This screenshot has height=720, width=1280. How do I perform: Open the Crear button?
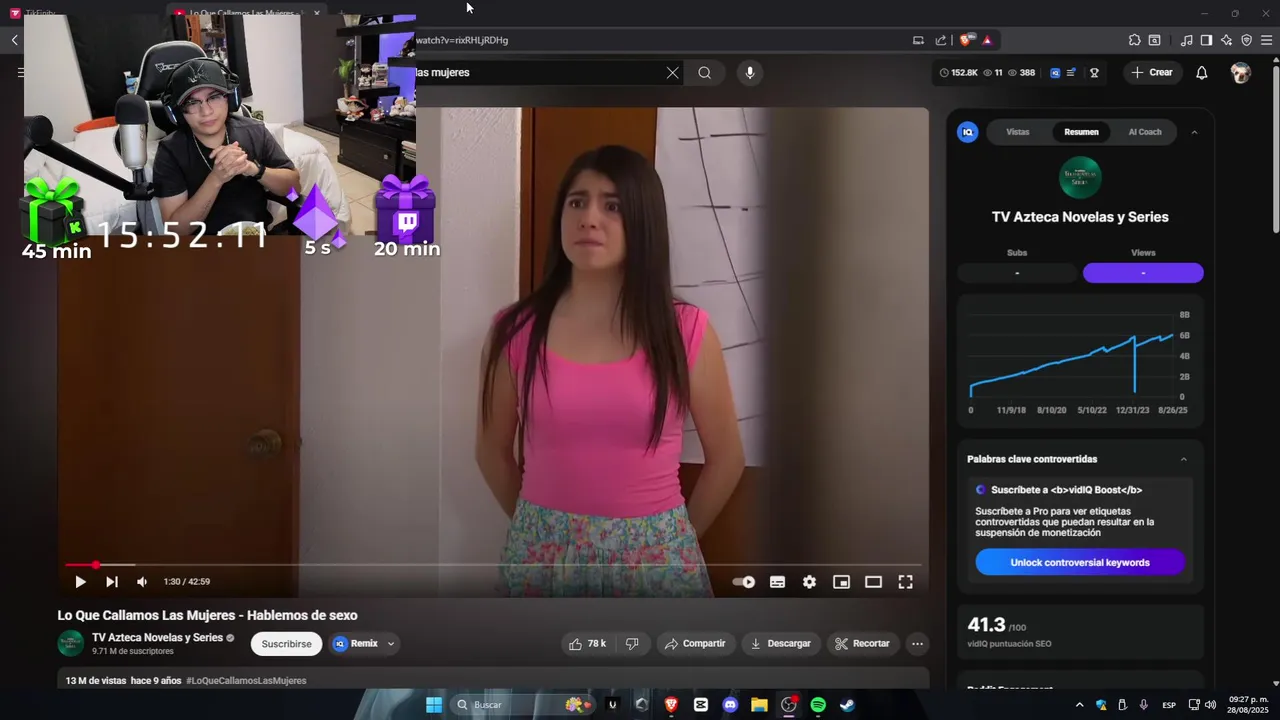click(x=1152, y=72)
